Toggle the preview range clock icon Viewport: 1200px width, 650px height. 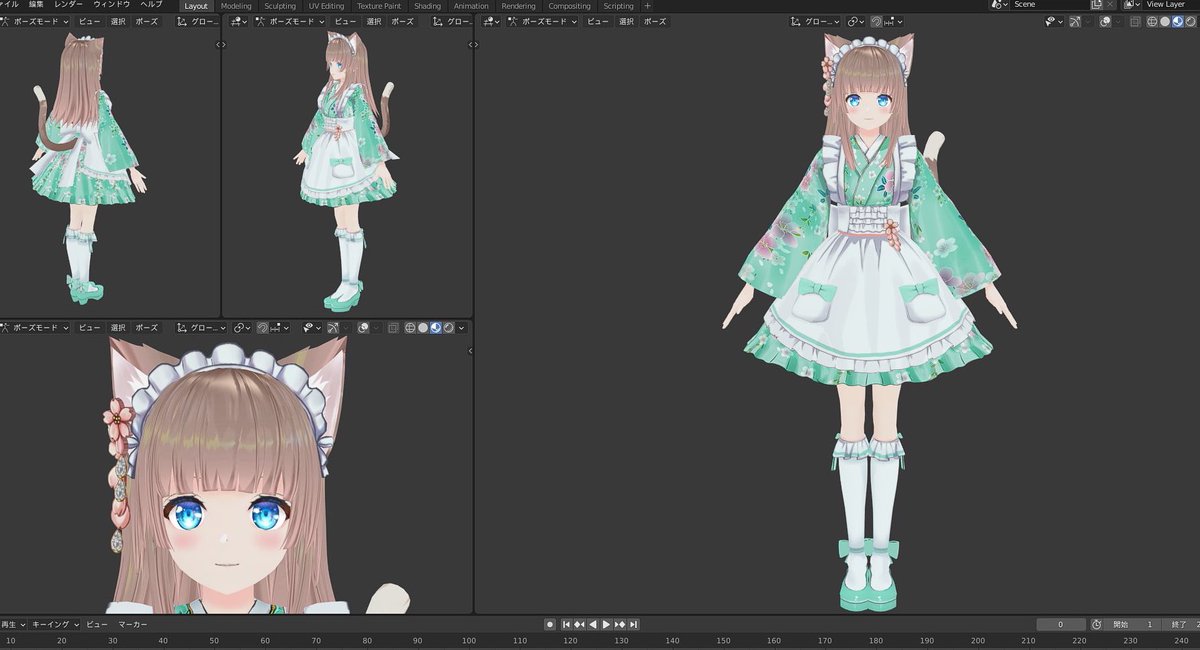click(x=1096, y=624)
